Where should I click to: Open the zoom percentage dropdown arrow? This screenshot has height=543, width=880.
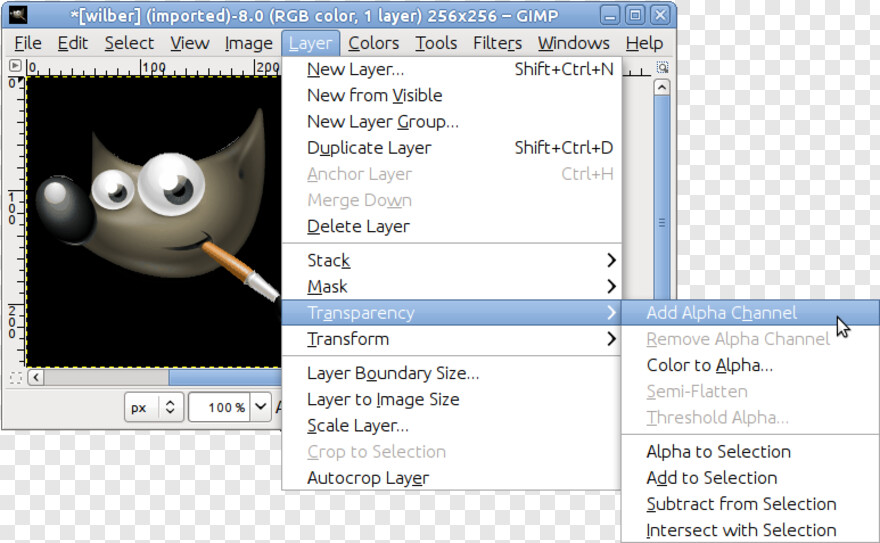click(x=261, y=407)
